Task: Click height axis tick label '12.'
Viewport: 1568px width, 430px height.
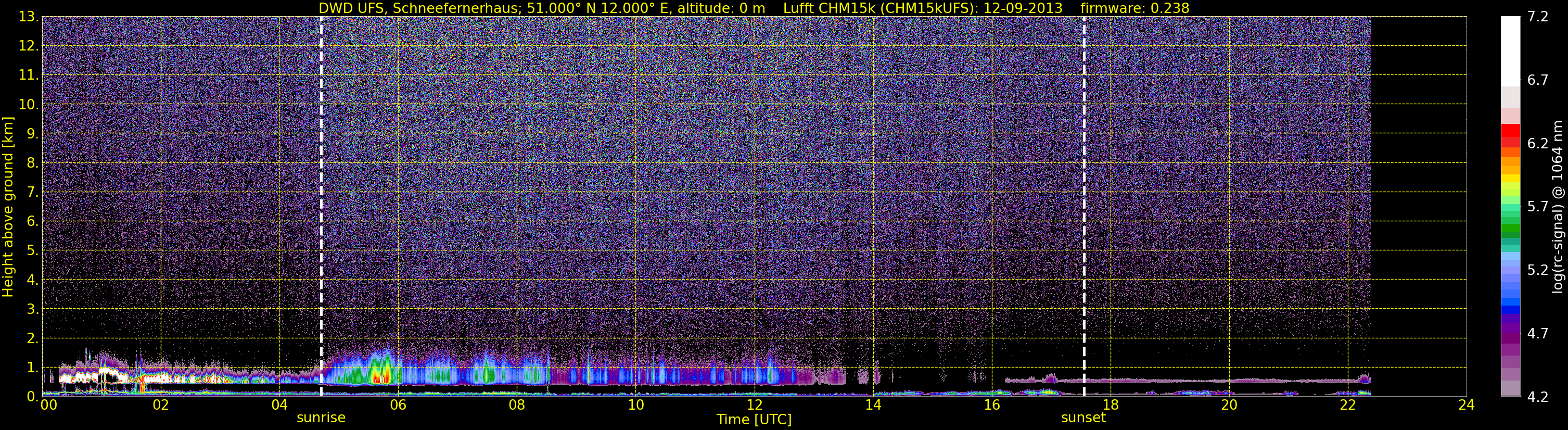Action: click(29, 46)
